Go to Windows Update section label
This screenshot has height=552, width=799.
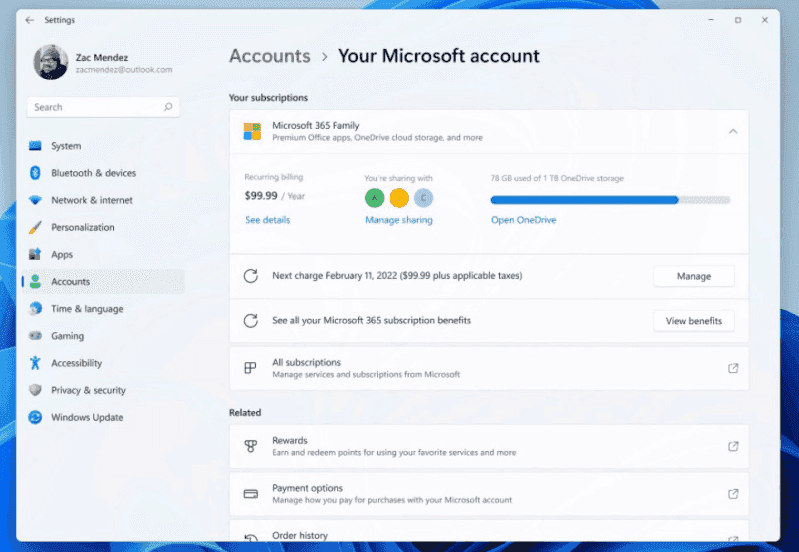tap(87, 417)
